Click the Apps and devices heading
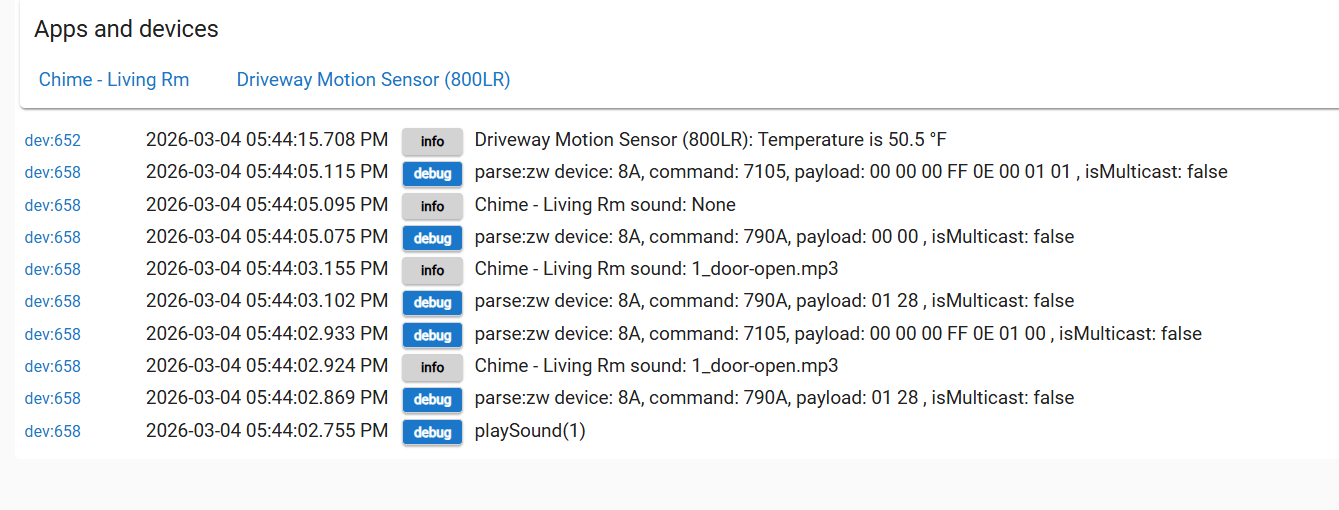 tap(126, 29)
